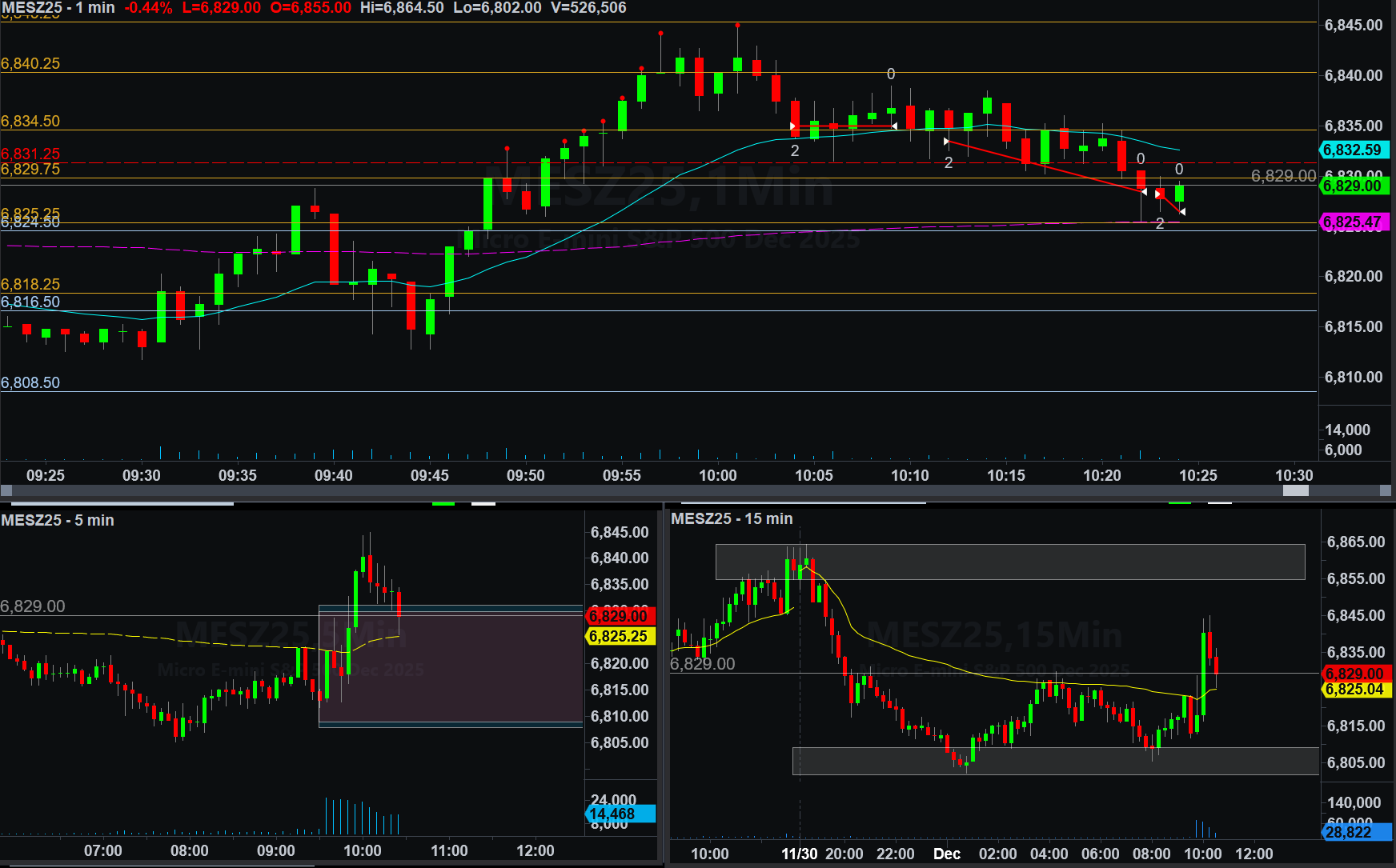Select the lower gray zone rectangle on 15-min chart
The width and height of the screenshot is (1396, 868).
coord(1055,761)
